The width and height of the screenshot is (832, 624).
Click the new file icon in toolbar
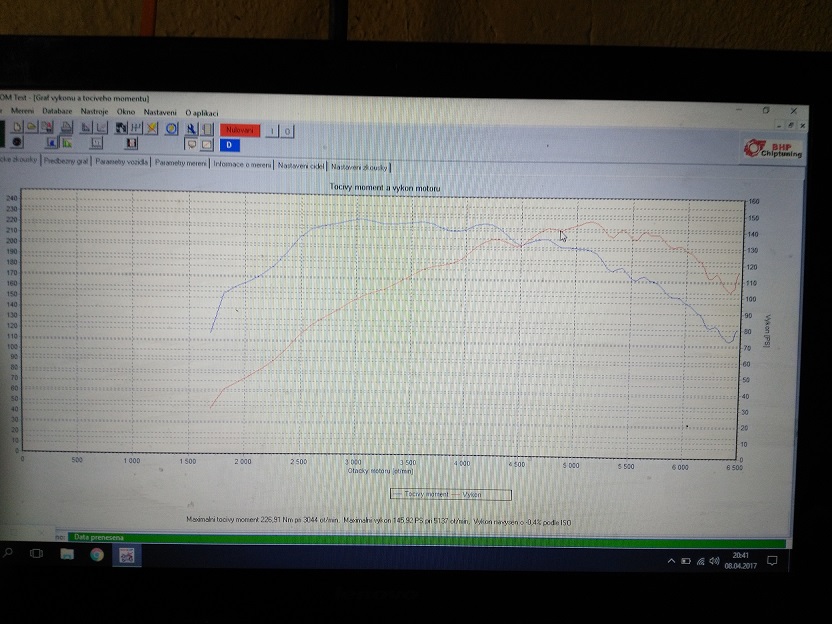(x=19, y=128)
